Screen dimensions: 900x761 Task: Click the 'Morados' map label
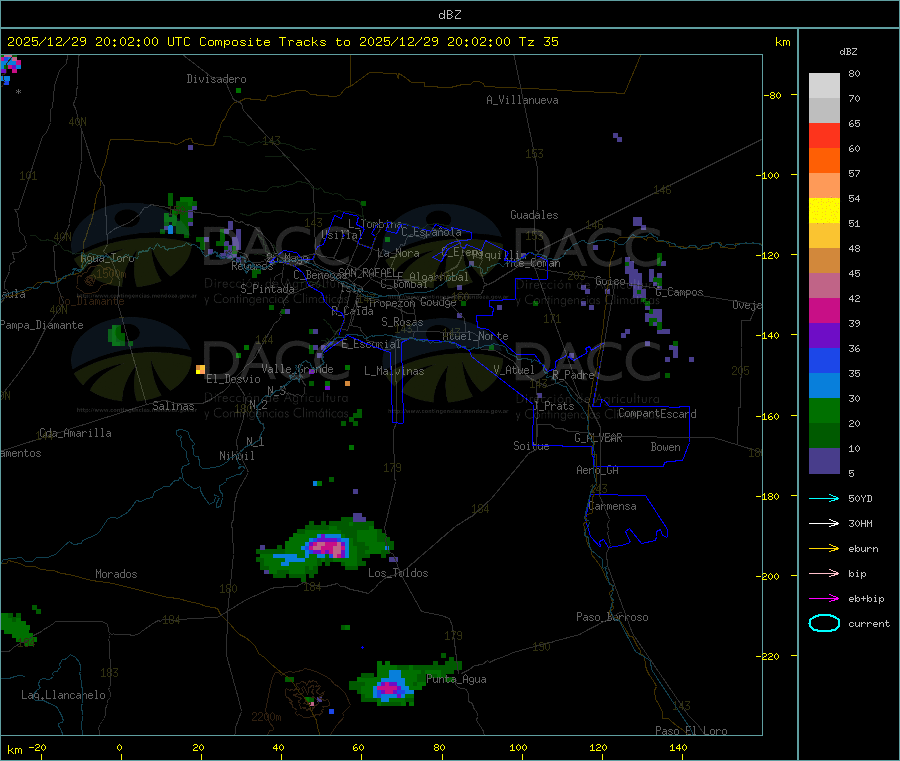(116, 574)
